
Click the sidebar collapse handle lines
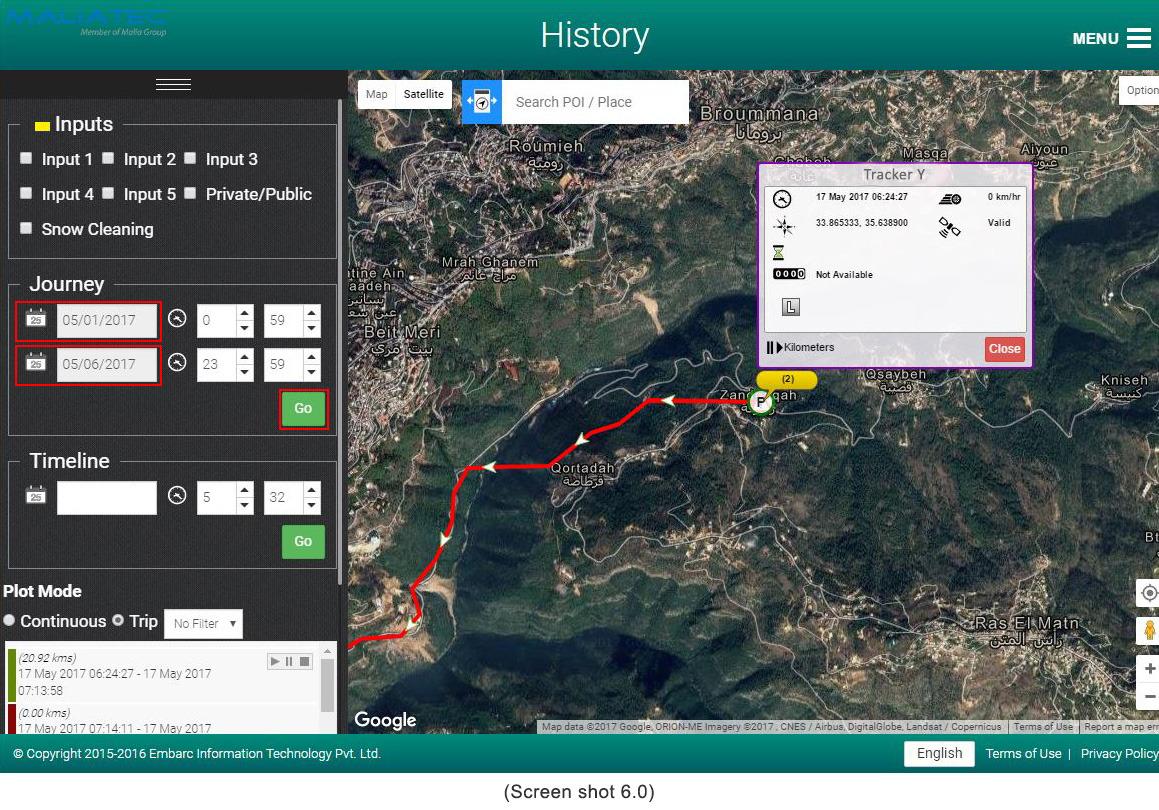[174, 85]
